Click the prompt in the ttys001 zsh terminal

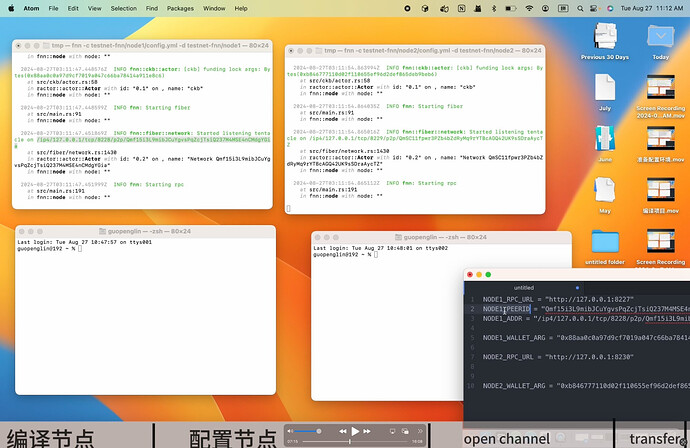[x=49, y=249]
